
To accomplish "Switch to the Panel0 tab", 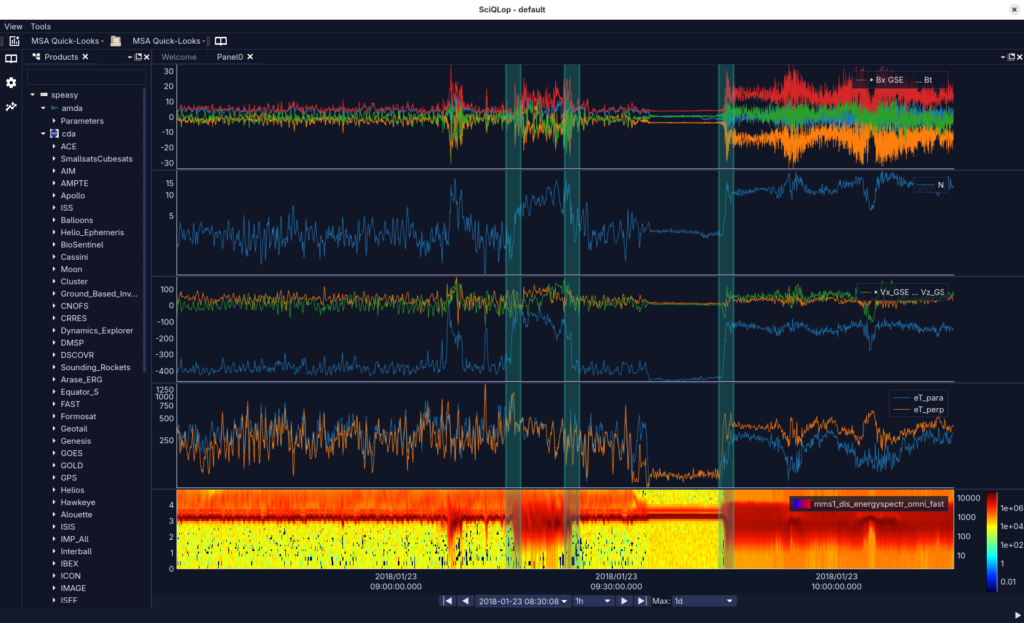I will pos(230,57).
